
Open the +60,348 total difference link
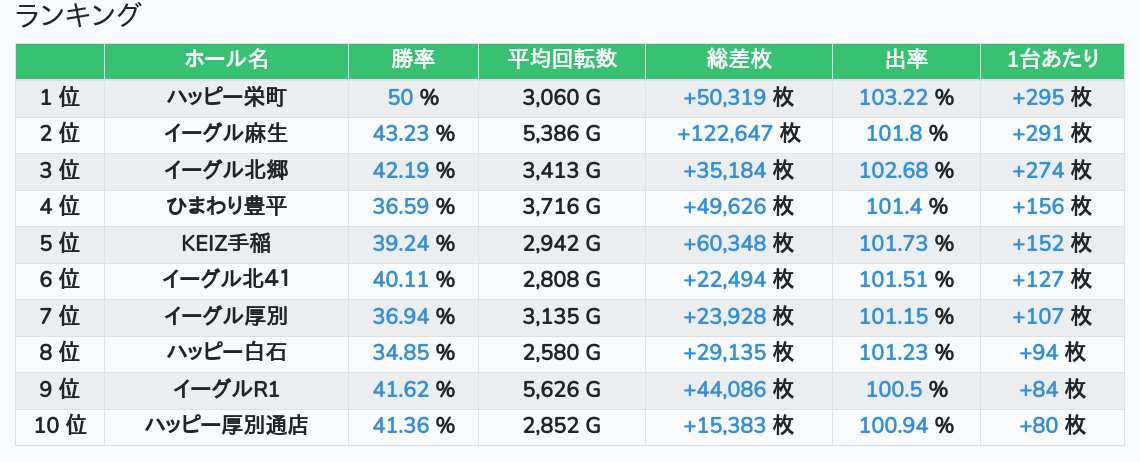[x=725, y=243]
